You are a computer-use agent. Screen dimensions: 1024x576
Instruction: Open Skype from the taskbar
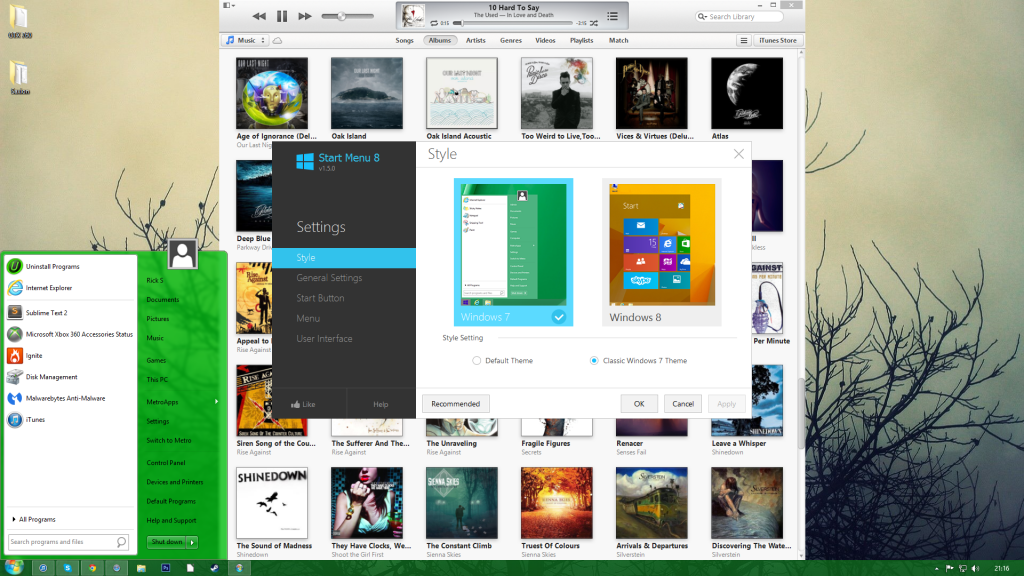67,568
